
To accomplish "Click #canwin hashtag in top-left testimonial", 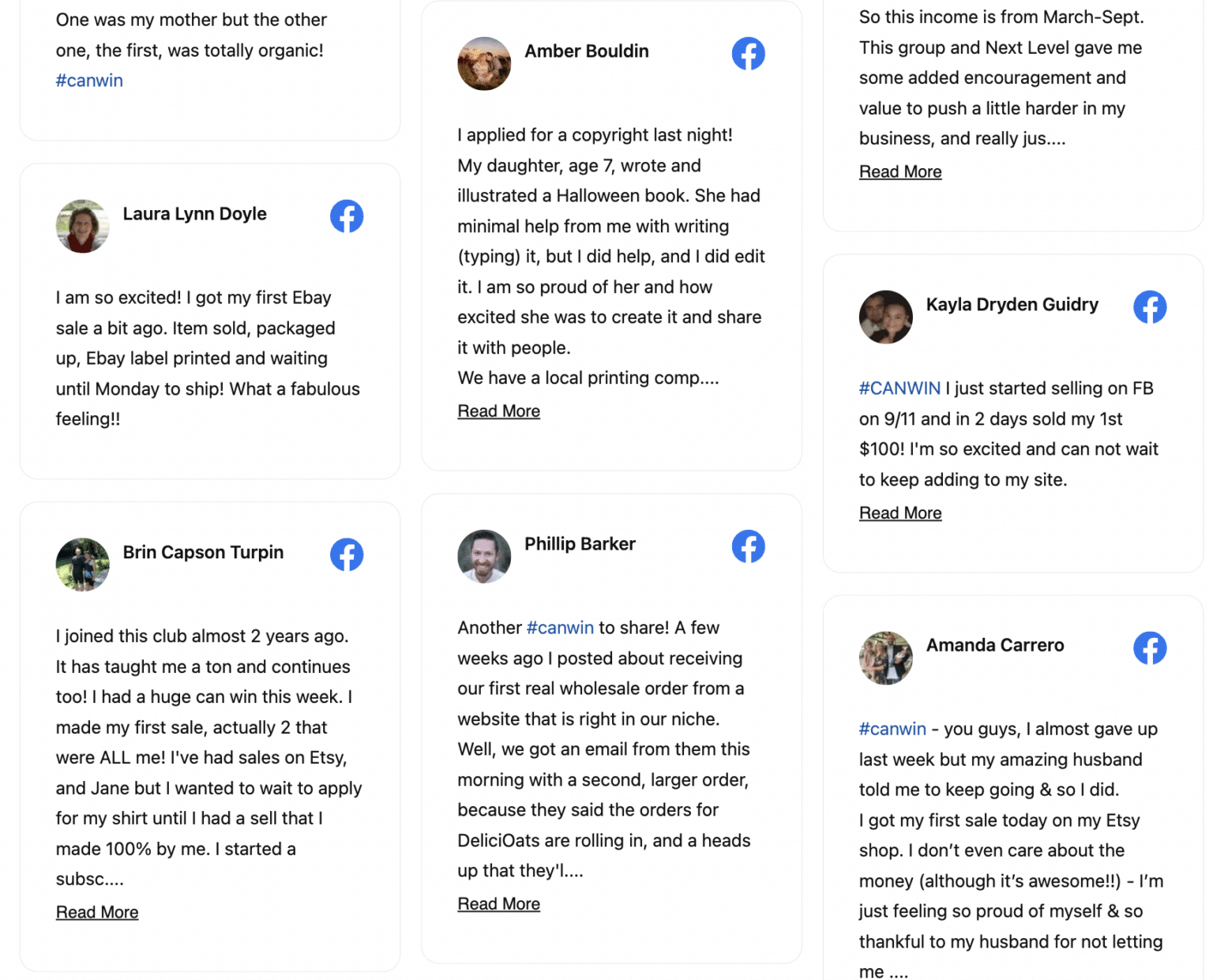I will click(89, 81).
